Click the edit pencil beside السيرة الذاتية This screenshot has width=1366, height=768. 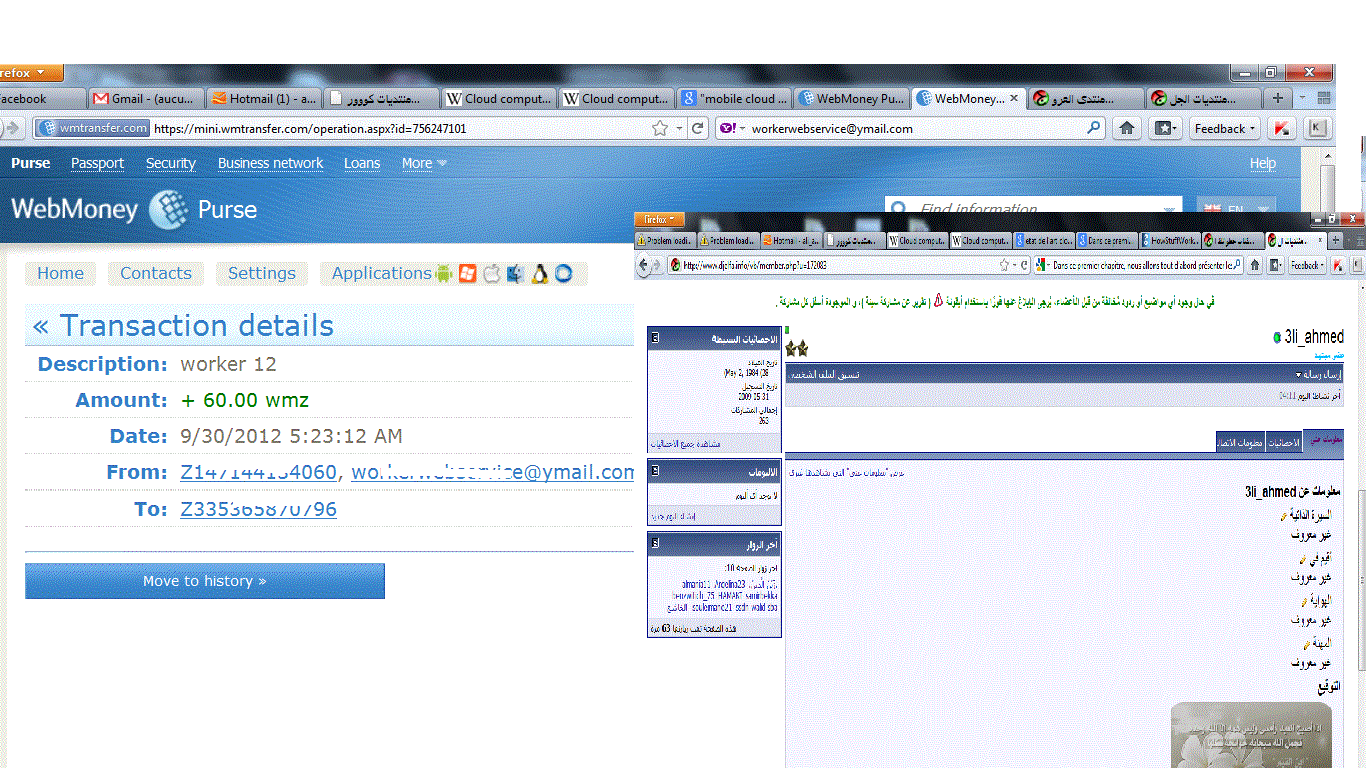(x=1283, y=516)
